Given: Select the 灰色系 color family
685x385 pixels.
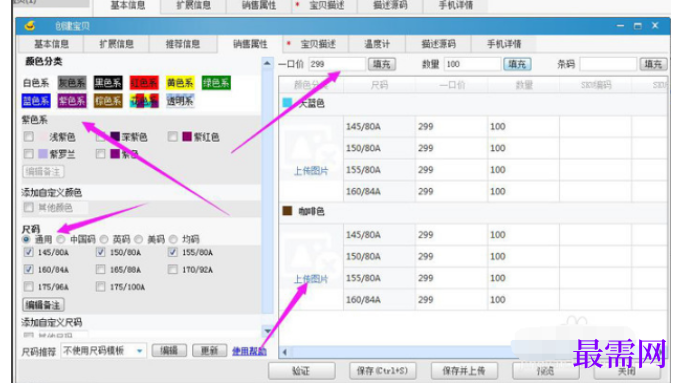Looking at the screenshot, I should pyautogui.click(x=72, y=83).
